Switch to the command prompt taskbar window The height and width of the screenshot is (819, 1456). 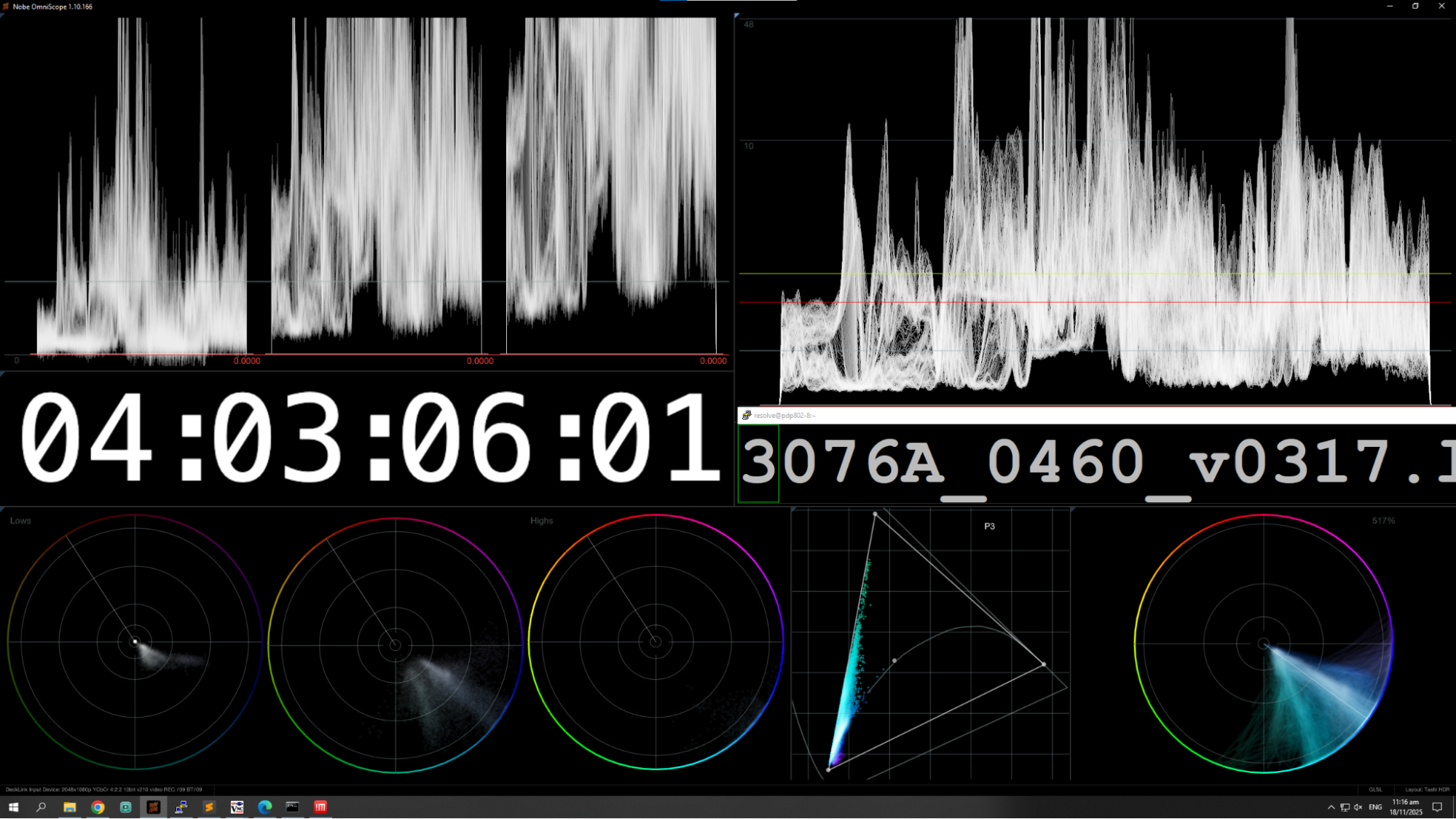[292, 807]
